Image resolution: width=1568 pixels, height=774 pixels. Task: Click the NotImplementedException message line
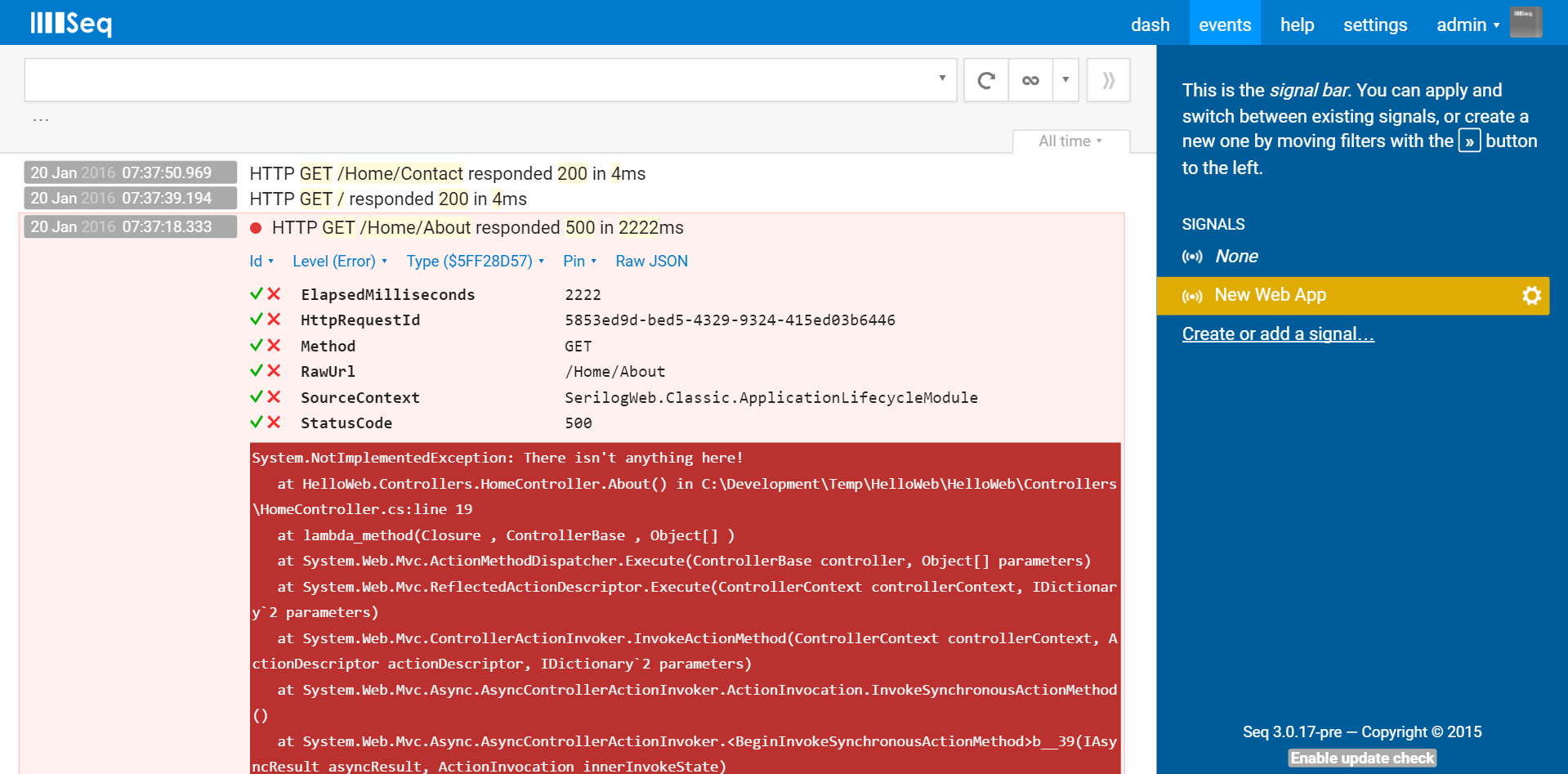(498, 458)
